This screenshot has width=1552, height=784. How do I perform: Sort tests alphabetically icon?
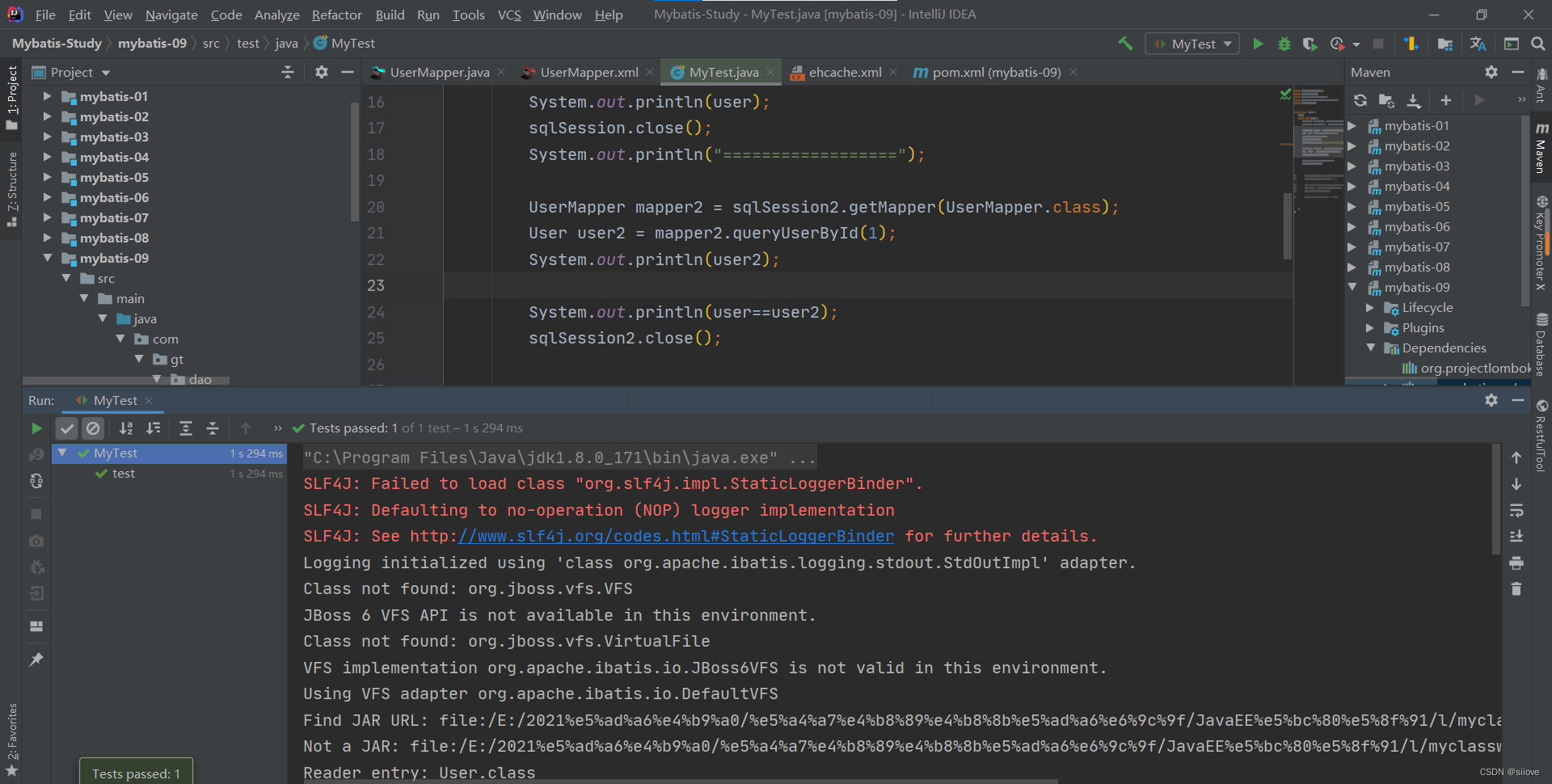(x=126, y=428)
